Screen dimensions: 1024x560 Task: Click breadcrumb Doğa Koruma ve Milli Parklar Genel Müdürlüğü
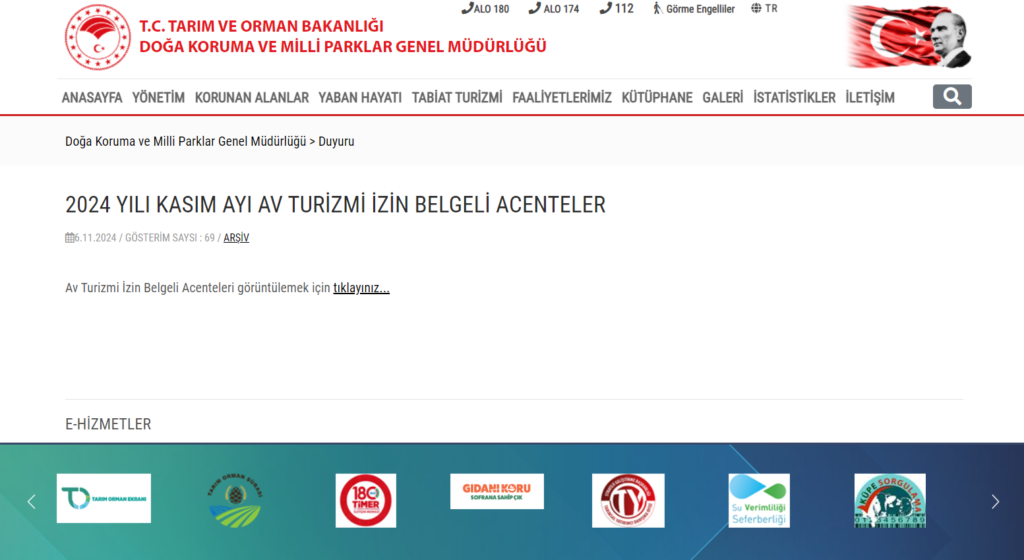coord(185,142)
